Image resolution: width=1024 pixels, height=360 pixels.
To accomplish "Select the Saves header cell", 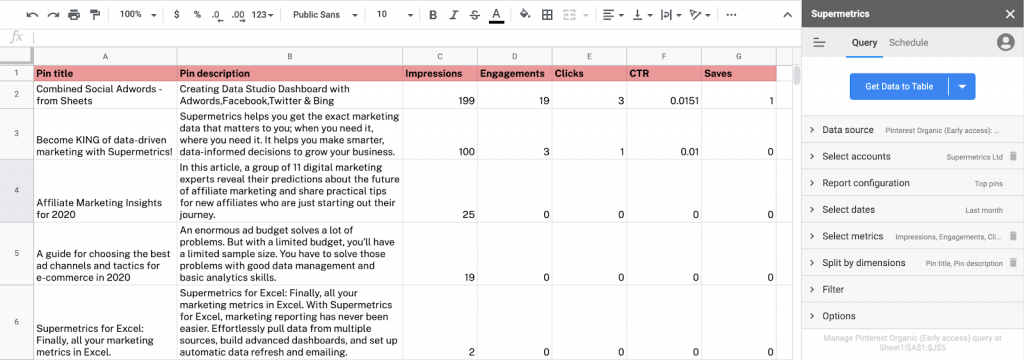I will pyautogui.click(x=739, y=73).
